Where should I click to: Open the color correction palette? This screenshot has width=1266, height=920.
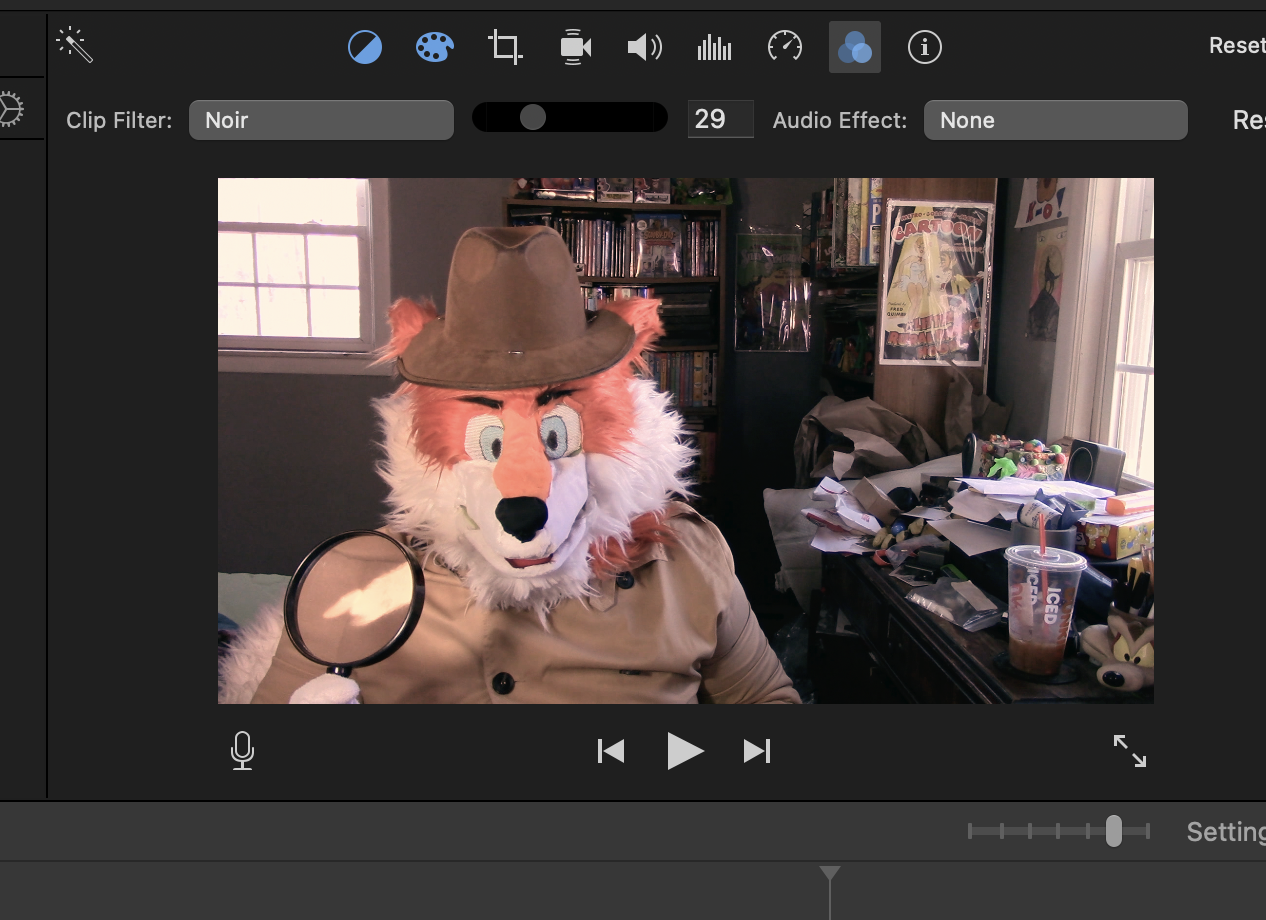434,47
